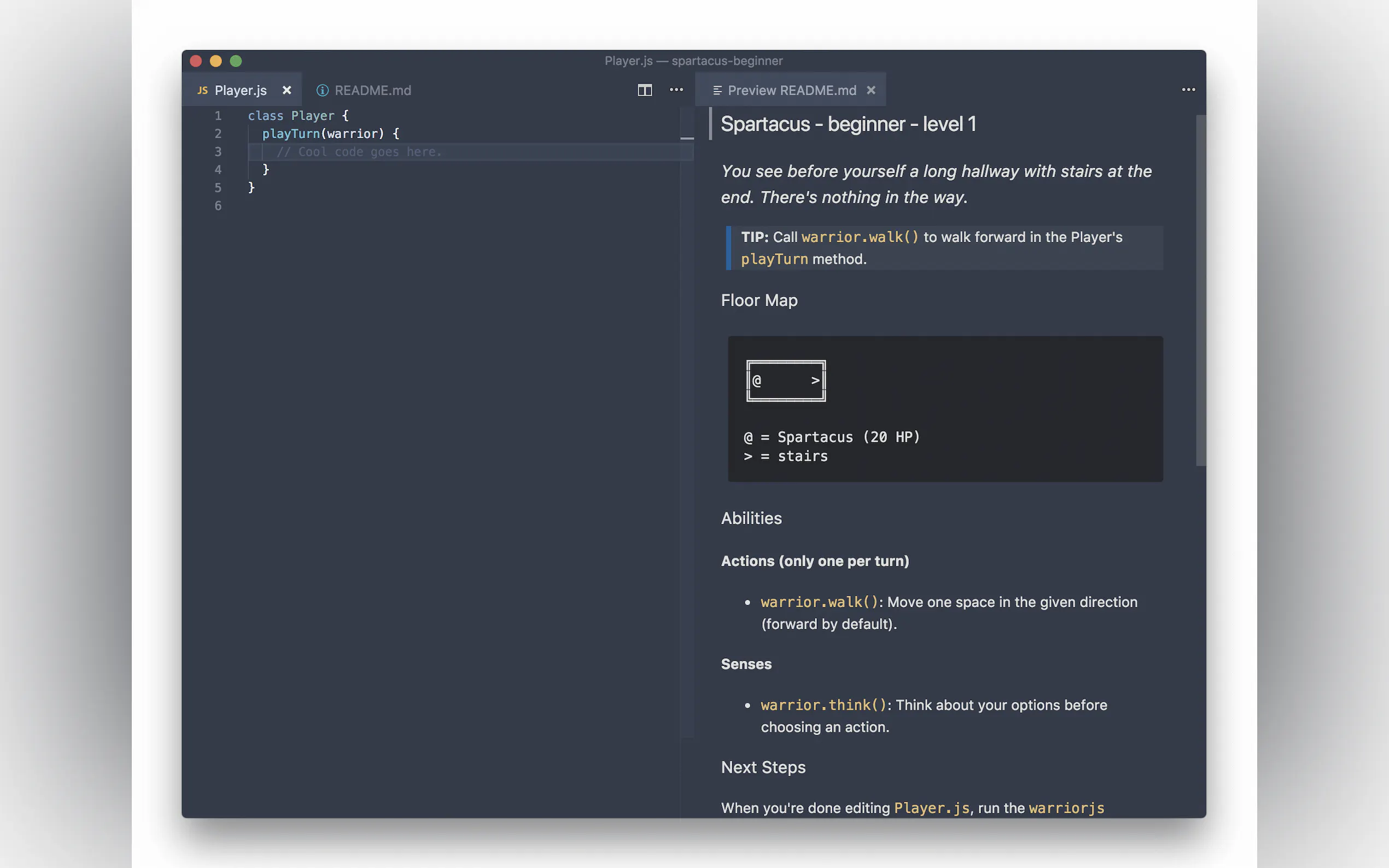Open the left editor's more actions menu
Image resolution: width=1389 pixels, height=868 pixels.
point(676,90)
